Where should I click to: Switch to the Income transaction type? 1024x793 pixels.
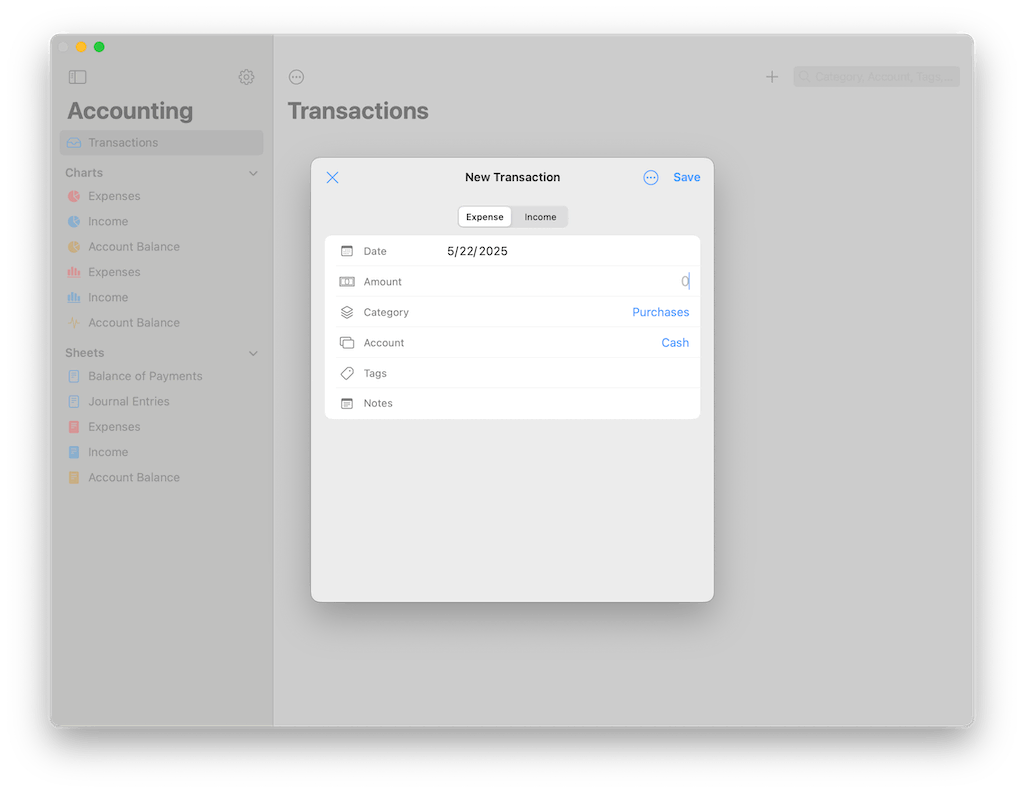point(540,216)
